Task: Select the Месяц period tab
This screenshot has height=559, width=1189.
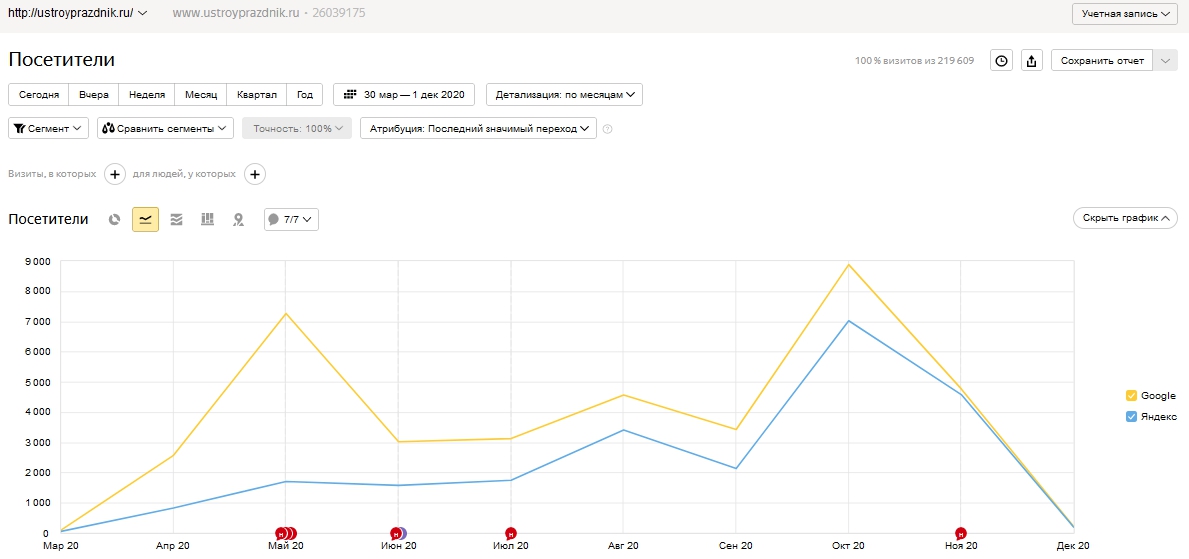Action: point(201,95)
